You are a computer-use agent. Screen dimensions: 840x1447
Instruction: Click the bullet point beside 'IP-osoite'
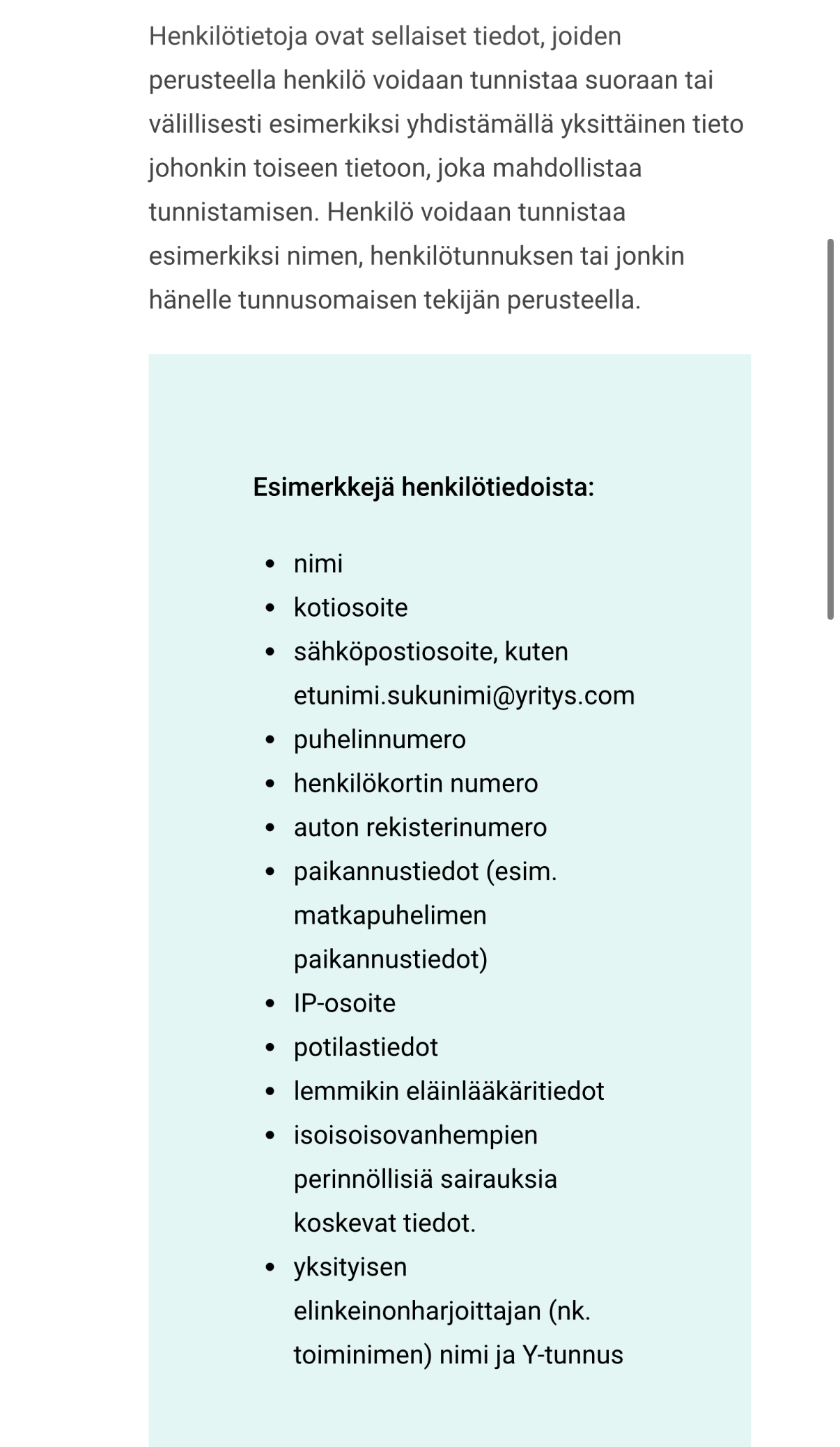(270, 1004)
